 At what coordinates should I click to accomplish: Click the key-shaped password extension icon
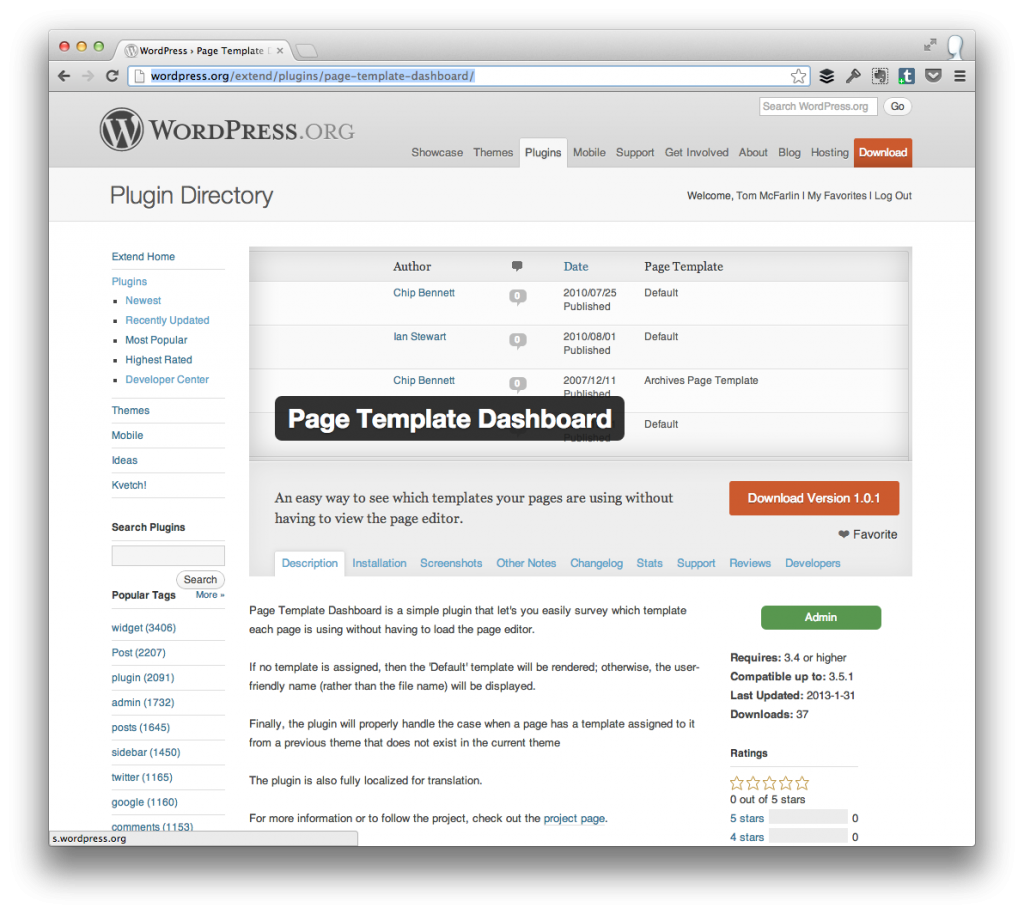tap(852, 75)
